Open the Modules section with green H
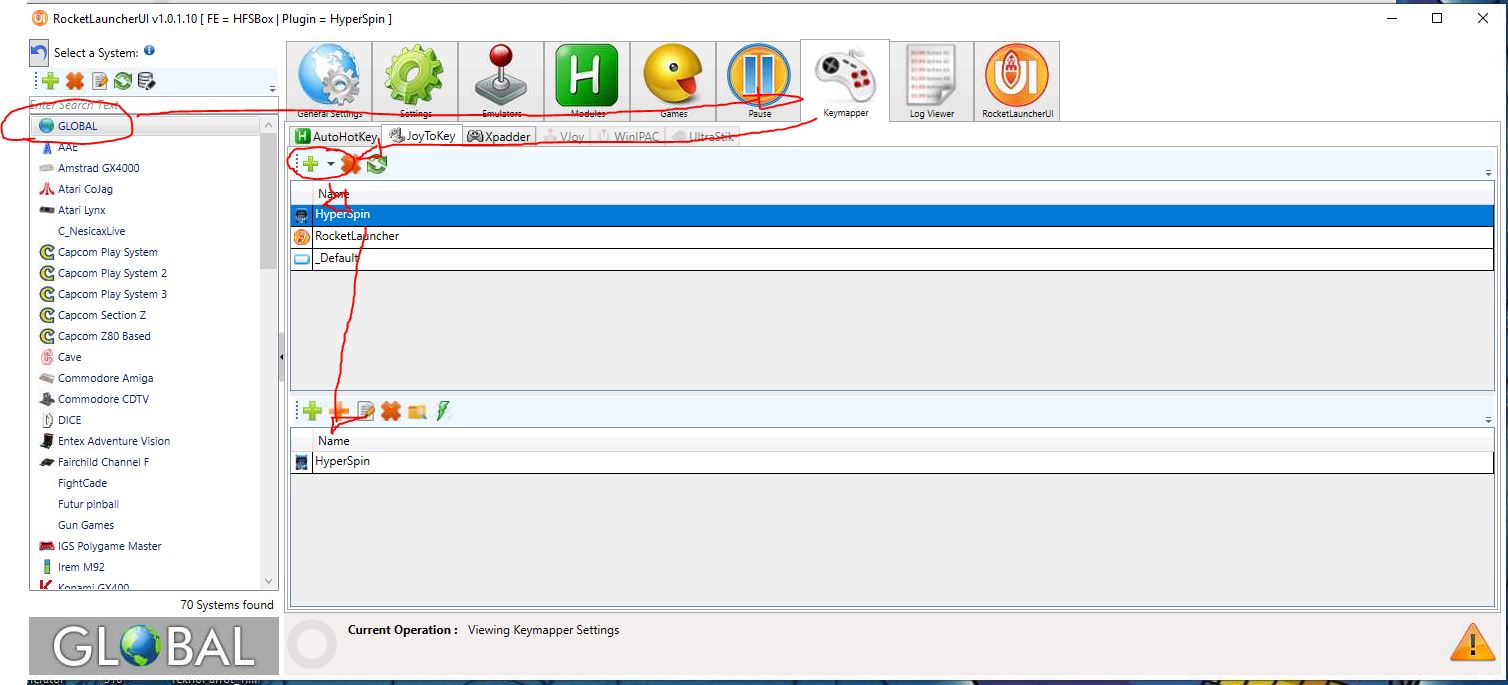Image resolution: width=1508 pixels, height=685 pixels. pos(587,80)
